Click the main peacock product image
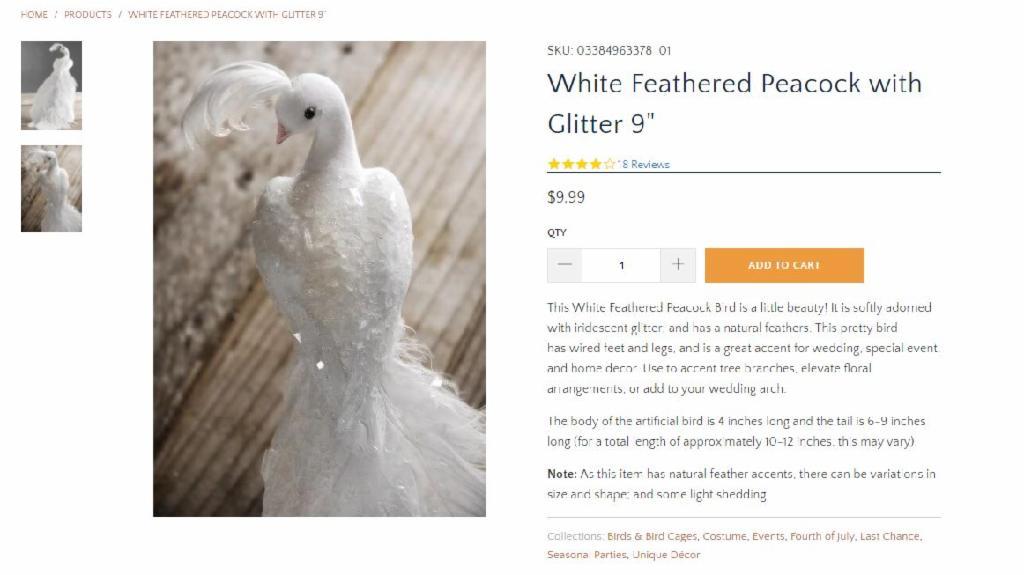The image size is (1024, 575). coord(319,279)
